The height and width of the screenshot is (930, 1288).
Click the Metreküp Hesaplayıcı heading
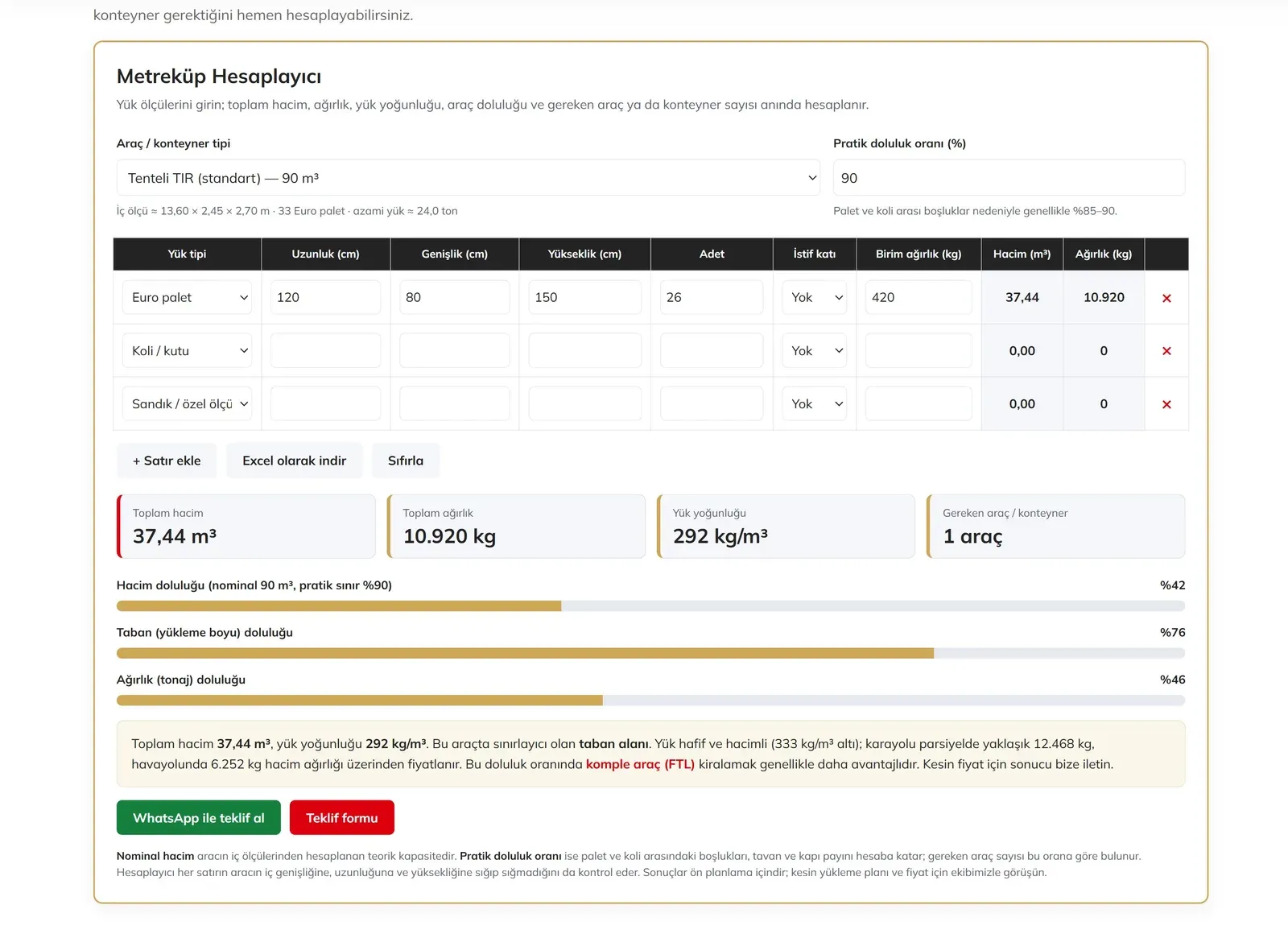click(219, 76)
